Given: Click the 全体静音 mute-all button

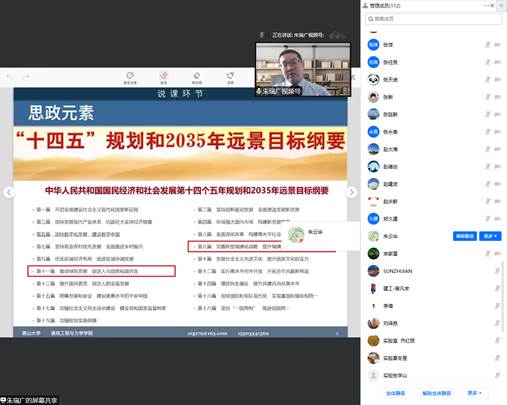Looking at the screenshot, I should point(395,393).
